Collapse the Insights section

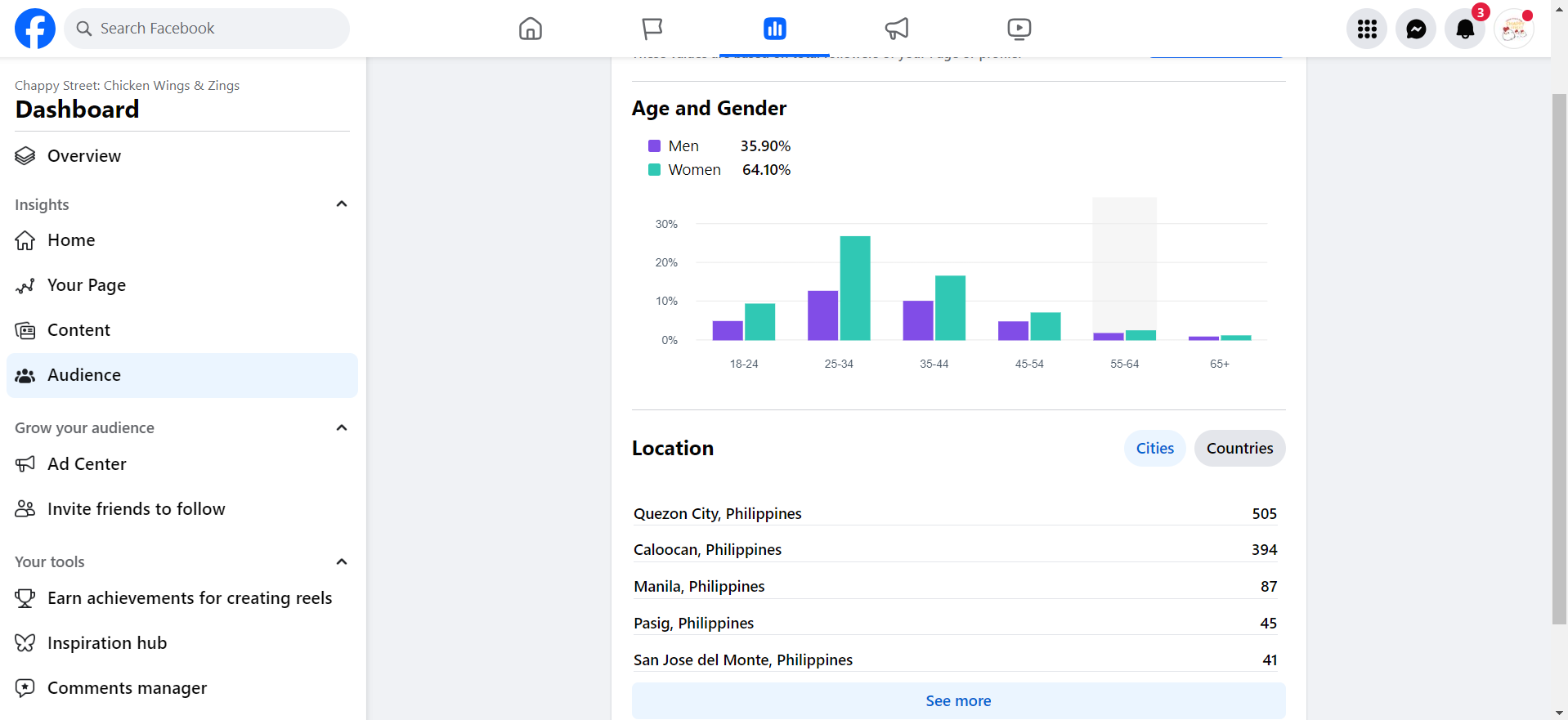click(342, 204)
